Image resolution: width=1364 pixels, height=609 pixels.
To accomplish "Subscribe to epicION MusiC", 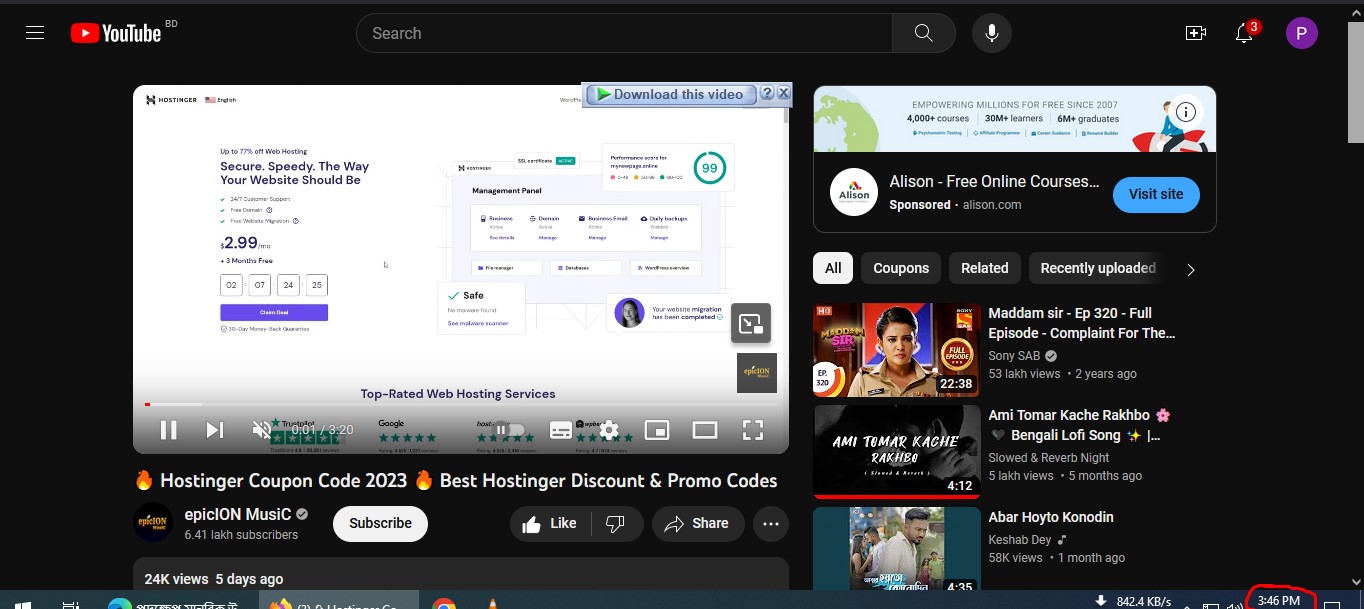I will click(380, 523).
